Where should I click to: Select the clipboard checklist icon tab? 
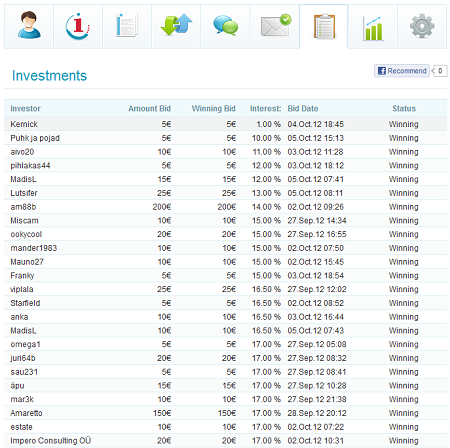point(324,26)
